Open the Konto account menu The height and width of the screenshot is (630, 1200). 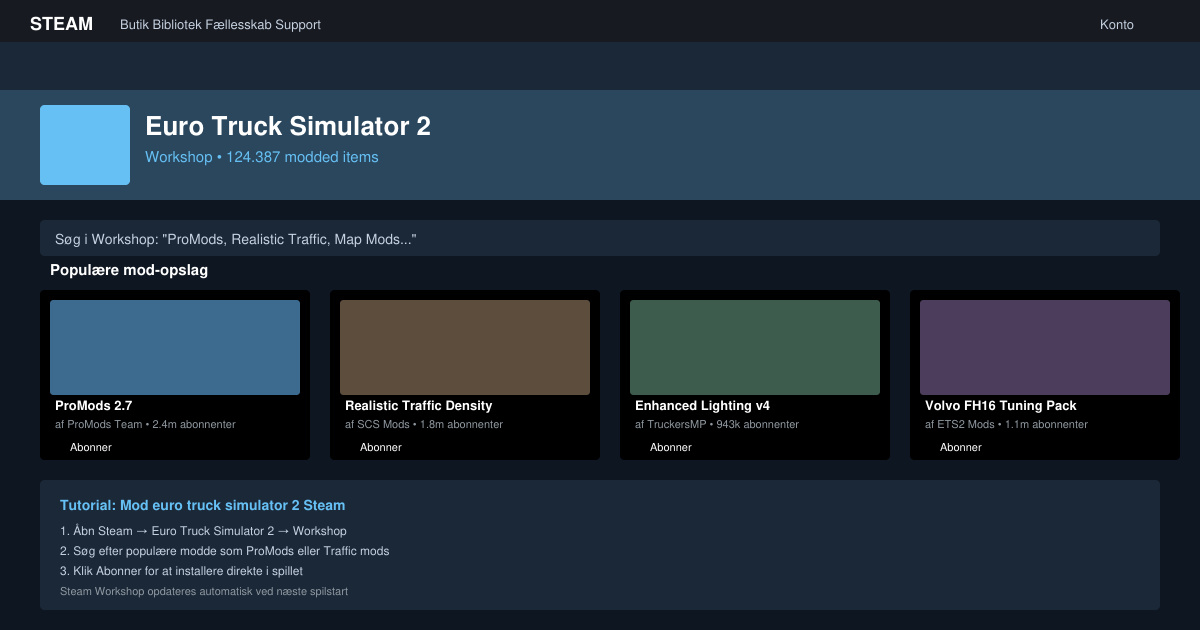pos(1116,25)
